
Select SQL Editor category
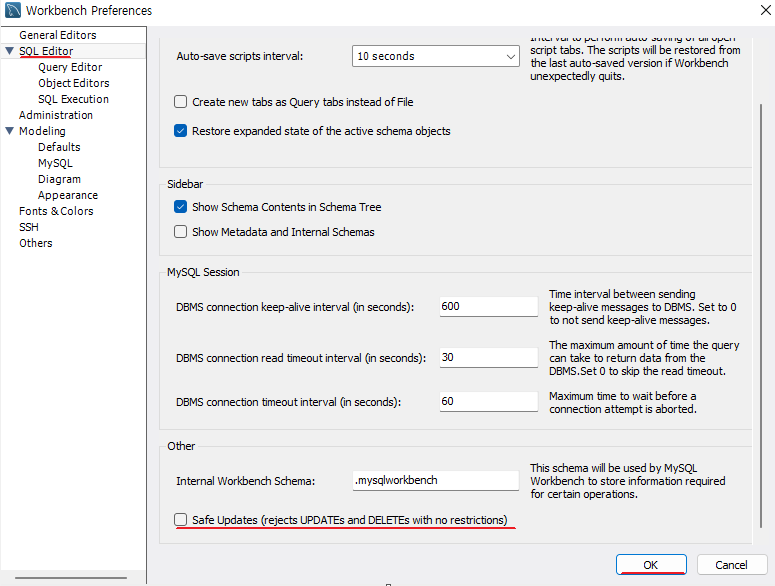click(x=46, y=51)
